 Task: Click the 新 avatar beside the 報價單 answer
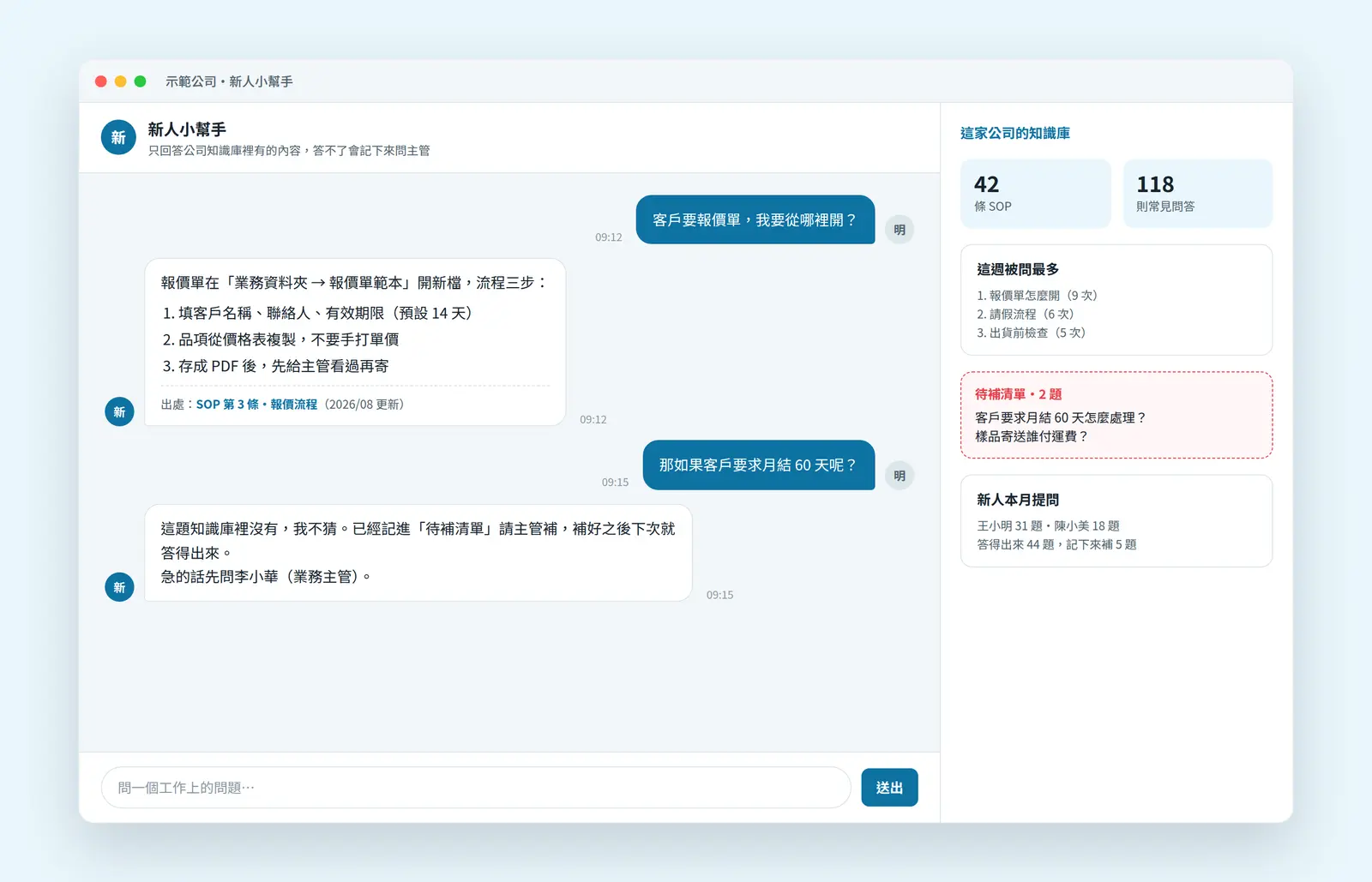pos(119,412)
